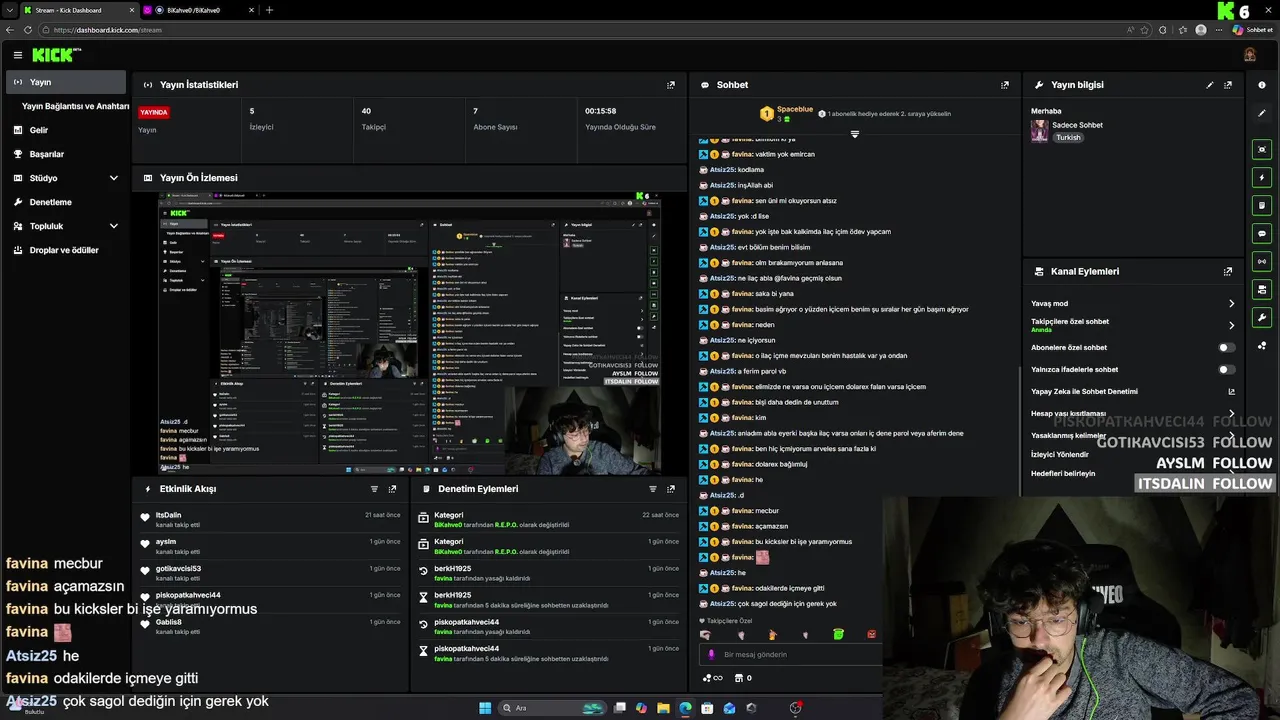Click the Turkish language tag
Screen dimensions: 1280x720
[1068, 137]
